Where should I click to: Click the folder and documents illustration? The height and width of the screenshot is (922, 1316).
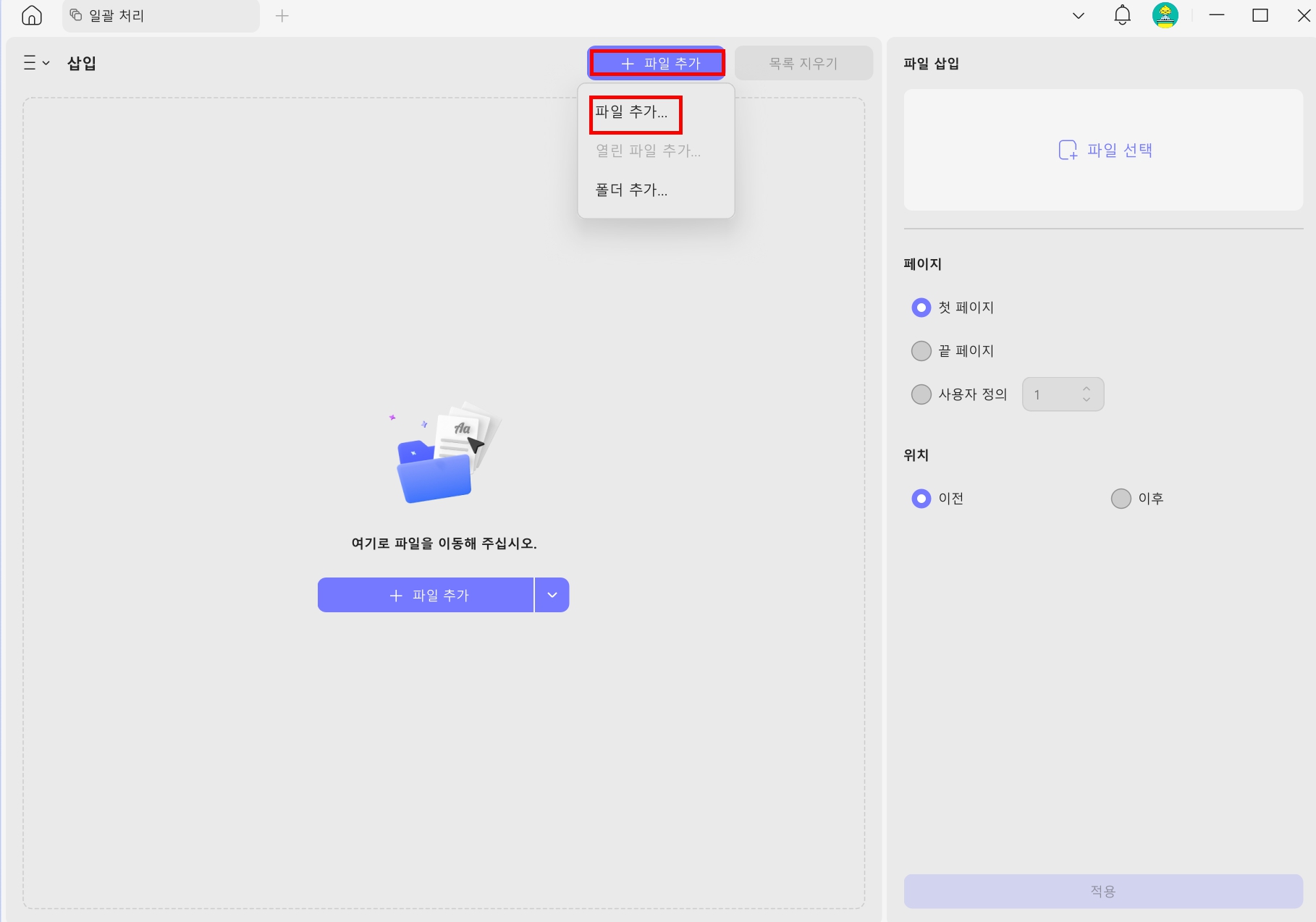tap(445, 452)
